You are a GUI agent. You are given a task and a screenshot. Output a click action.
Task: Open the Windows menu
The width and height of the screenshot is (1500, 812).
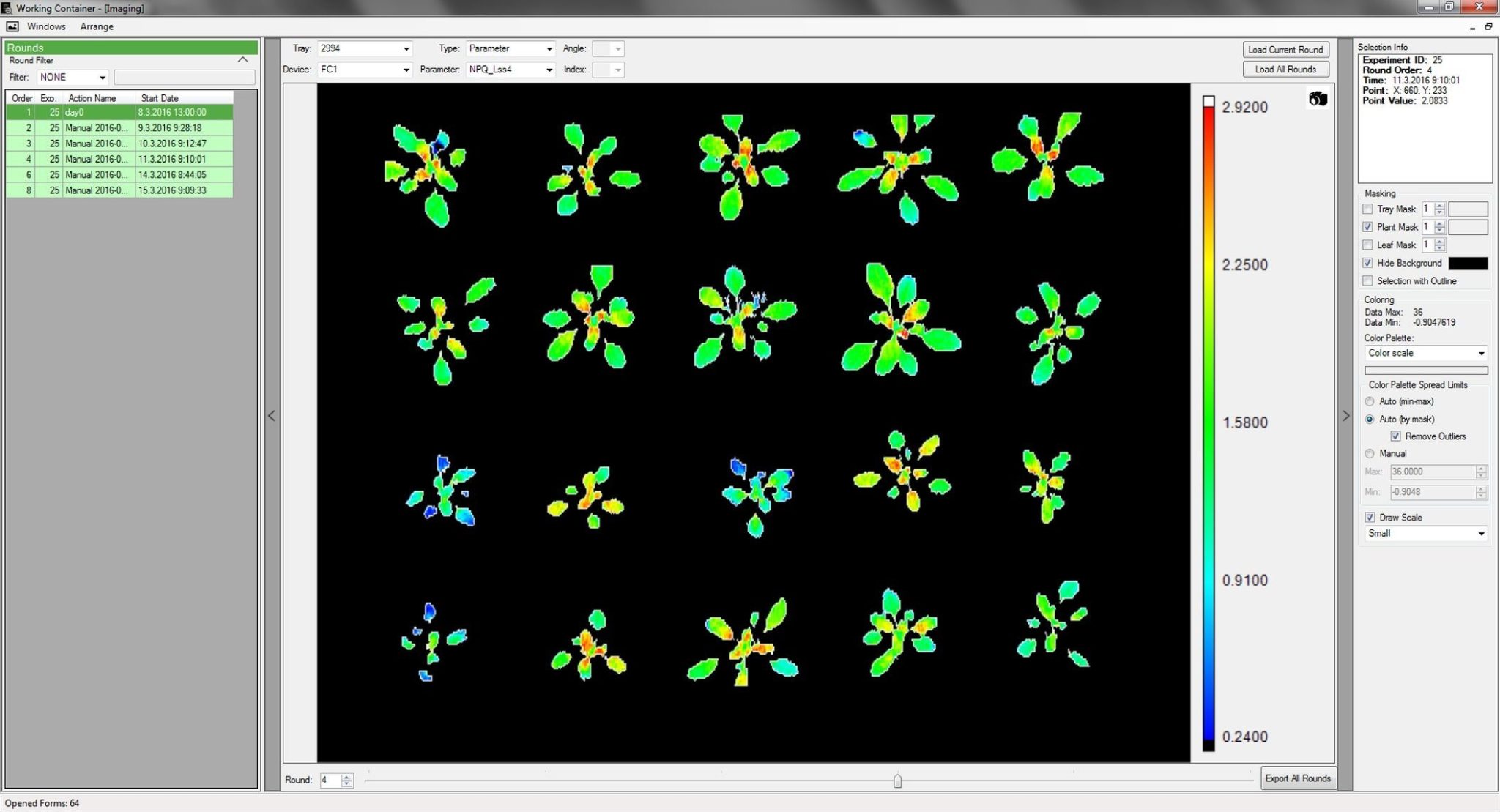pyautogui.click(x=45, y=26)
